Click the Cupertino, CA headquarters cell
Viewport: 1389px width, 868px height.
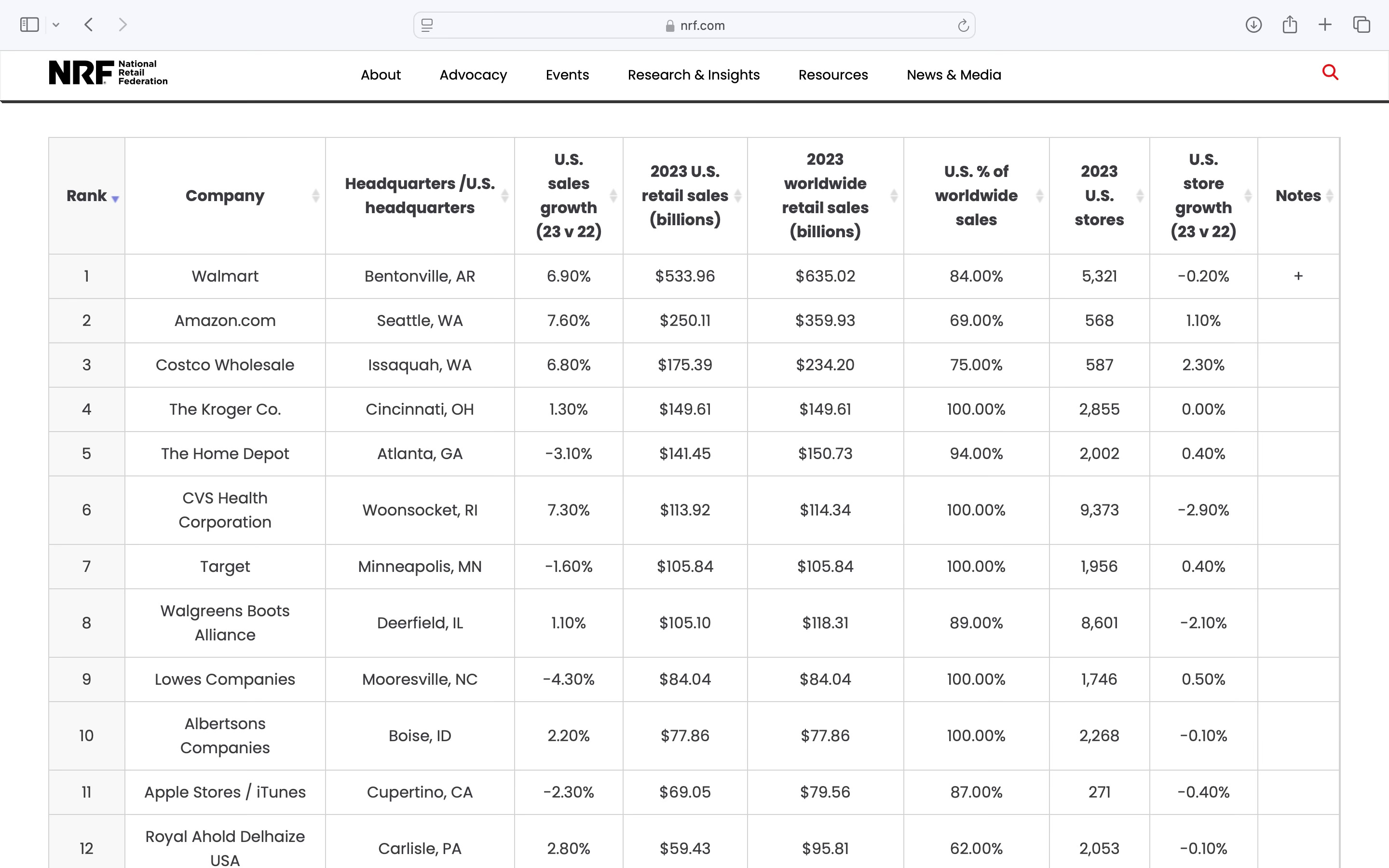[x=420, y=792]
